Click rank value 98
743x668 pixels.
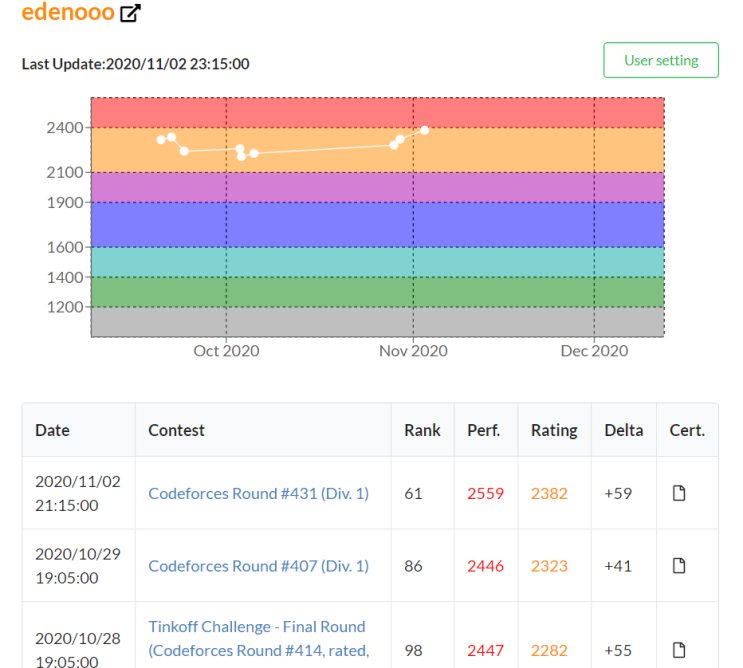click(x=413, y=650)
